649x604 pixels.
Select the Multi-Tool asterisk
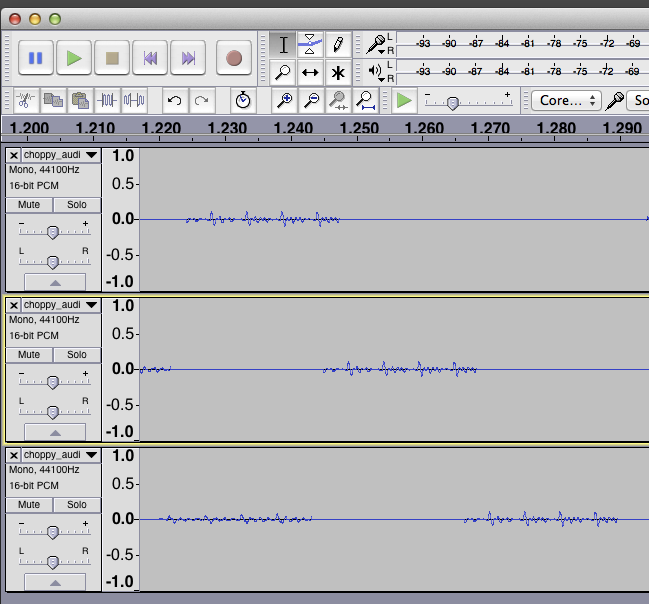(338, 72)
